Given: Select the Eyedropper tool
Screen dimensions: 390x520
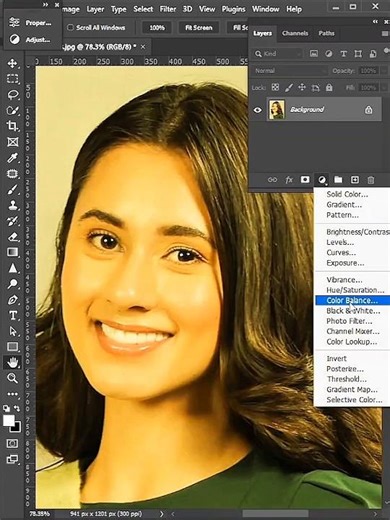Looking at the screenshot, I should coord(13,158).
